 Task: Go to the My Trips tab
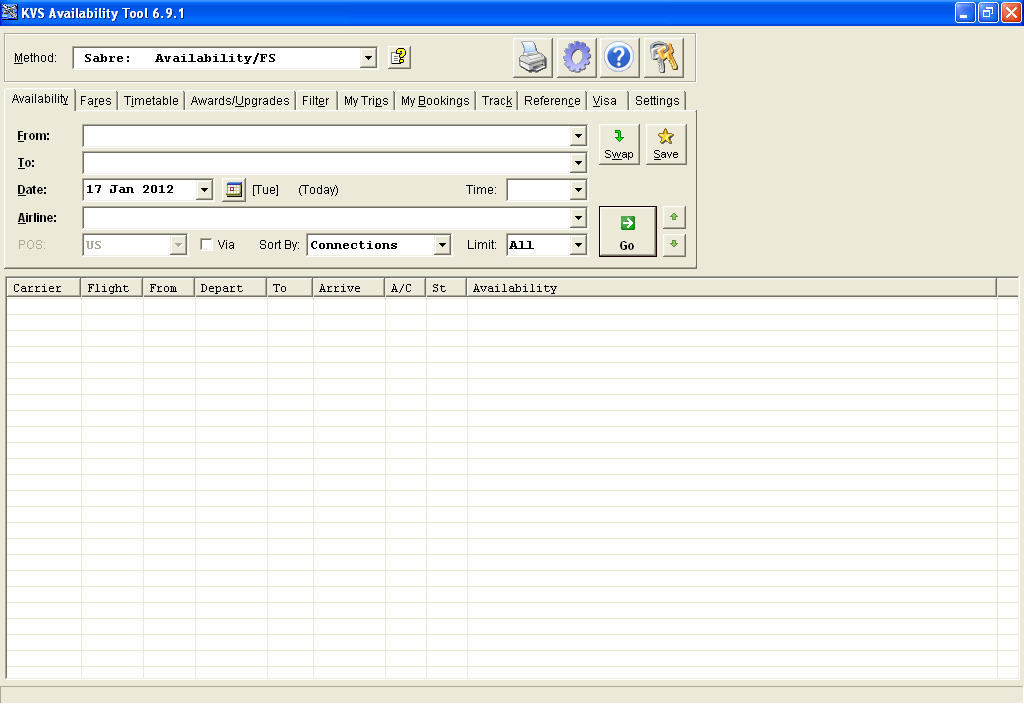click(x=366, y=101)
